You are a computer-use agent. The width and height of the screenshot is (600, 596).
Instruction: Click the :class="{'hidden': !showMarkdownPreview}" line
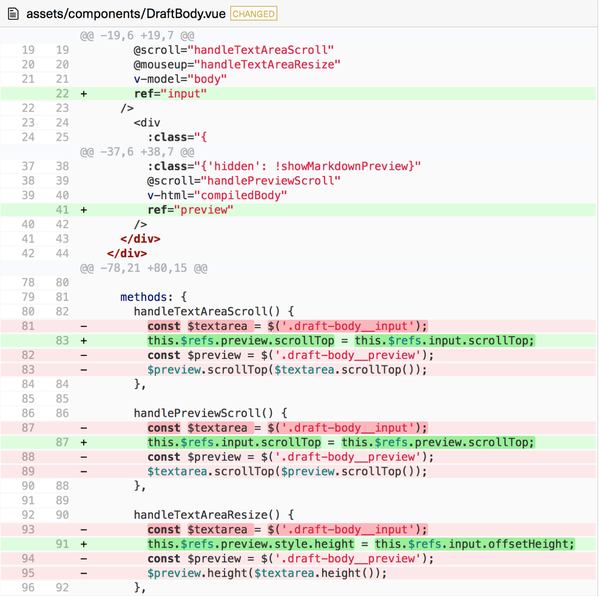(x=284, y=166)
